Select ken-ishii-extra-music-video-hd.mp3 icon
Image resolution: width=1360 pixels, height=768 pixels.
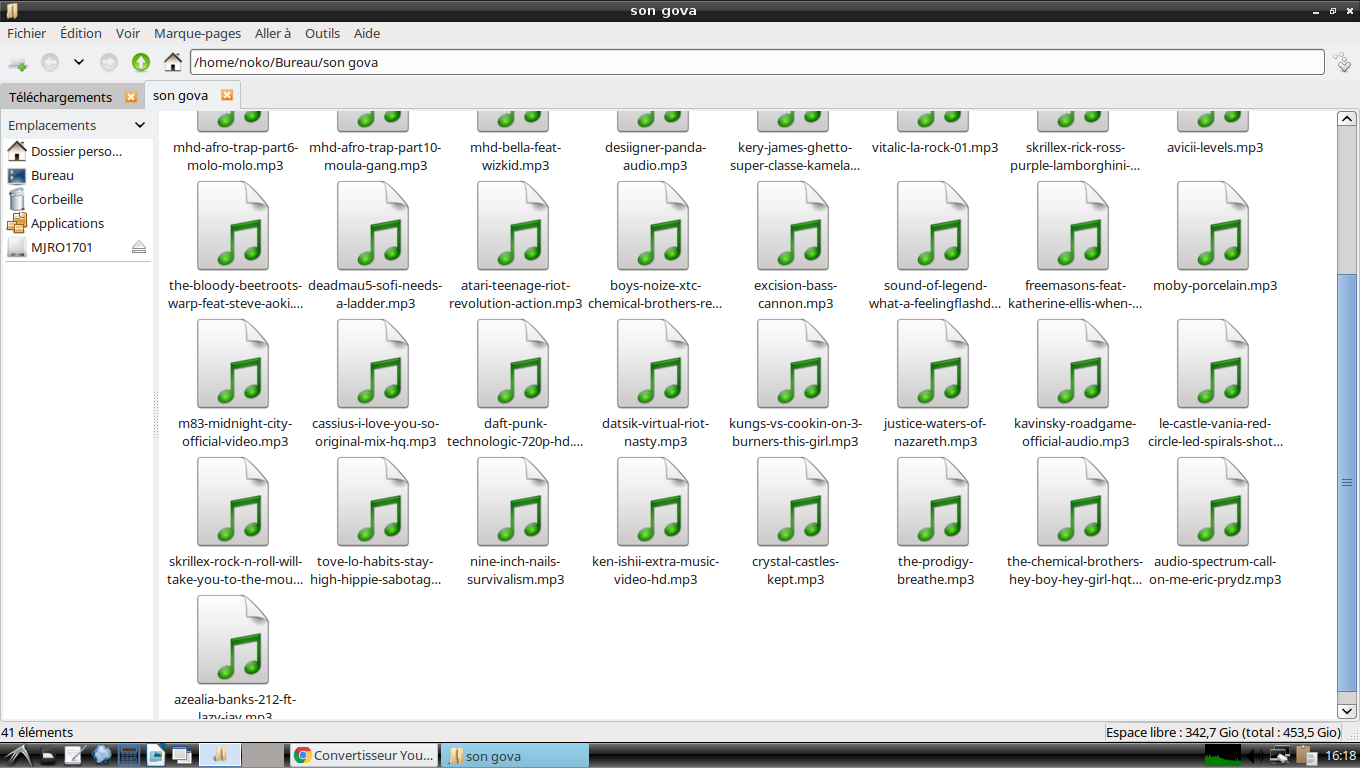point(655,502)
